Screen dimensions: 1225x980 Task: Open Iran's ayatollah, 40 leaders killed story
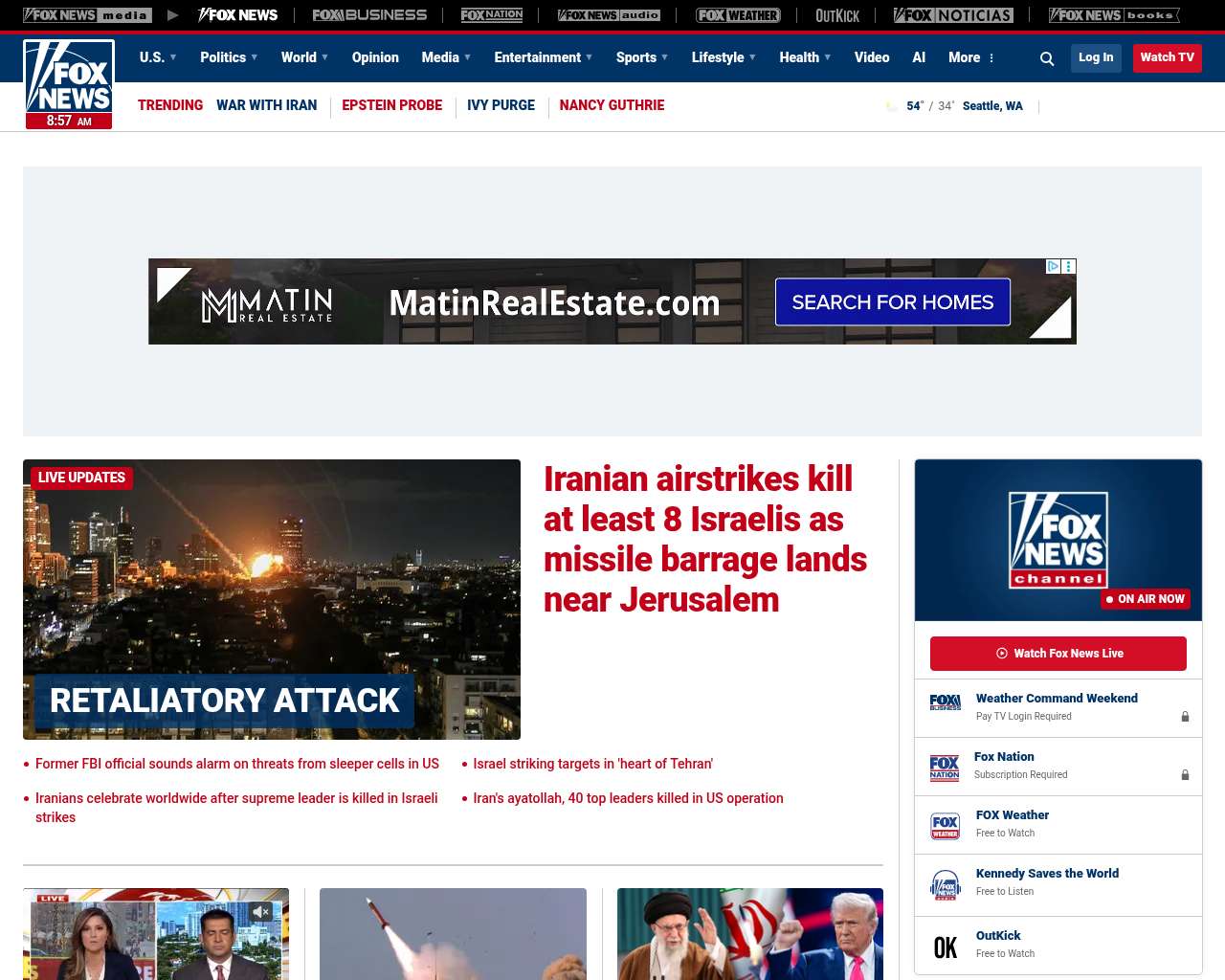(628, 798)
